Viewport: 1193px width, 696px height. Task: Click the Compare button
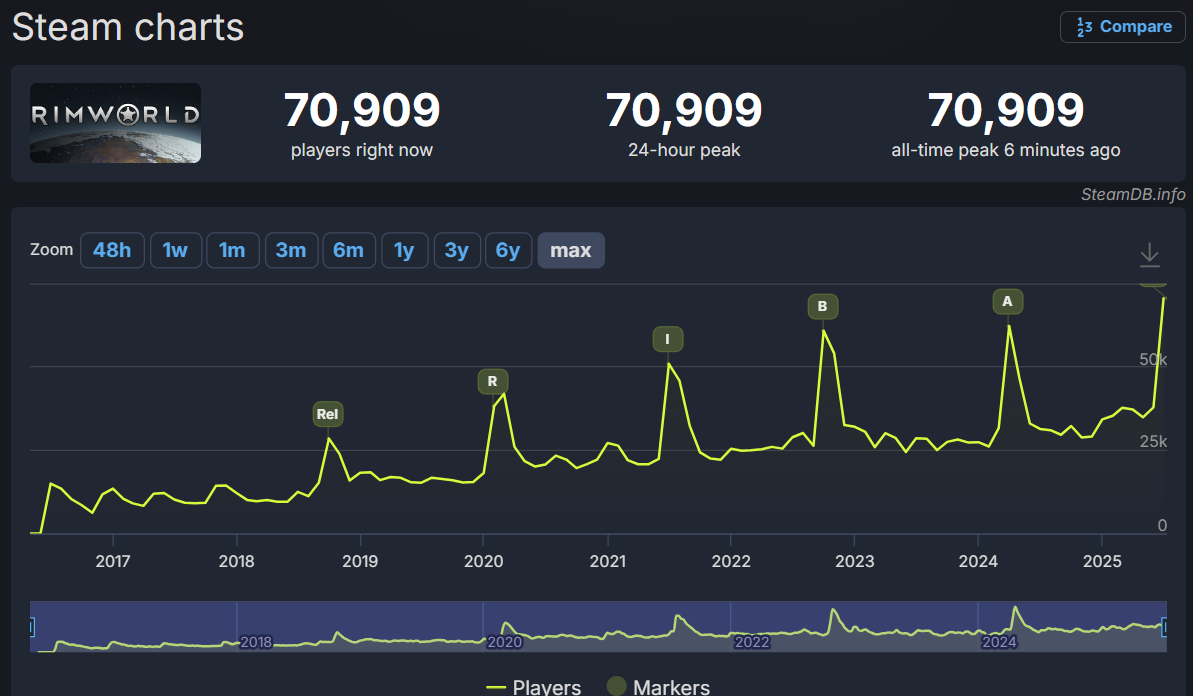coord(1122,27)
